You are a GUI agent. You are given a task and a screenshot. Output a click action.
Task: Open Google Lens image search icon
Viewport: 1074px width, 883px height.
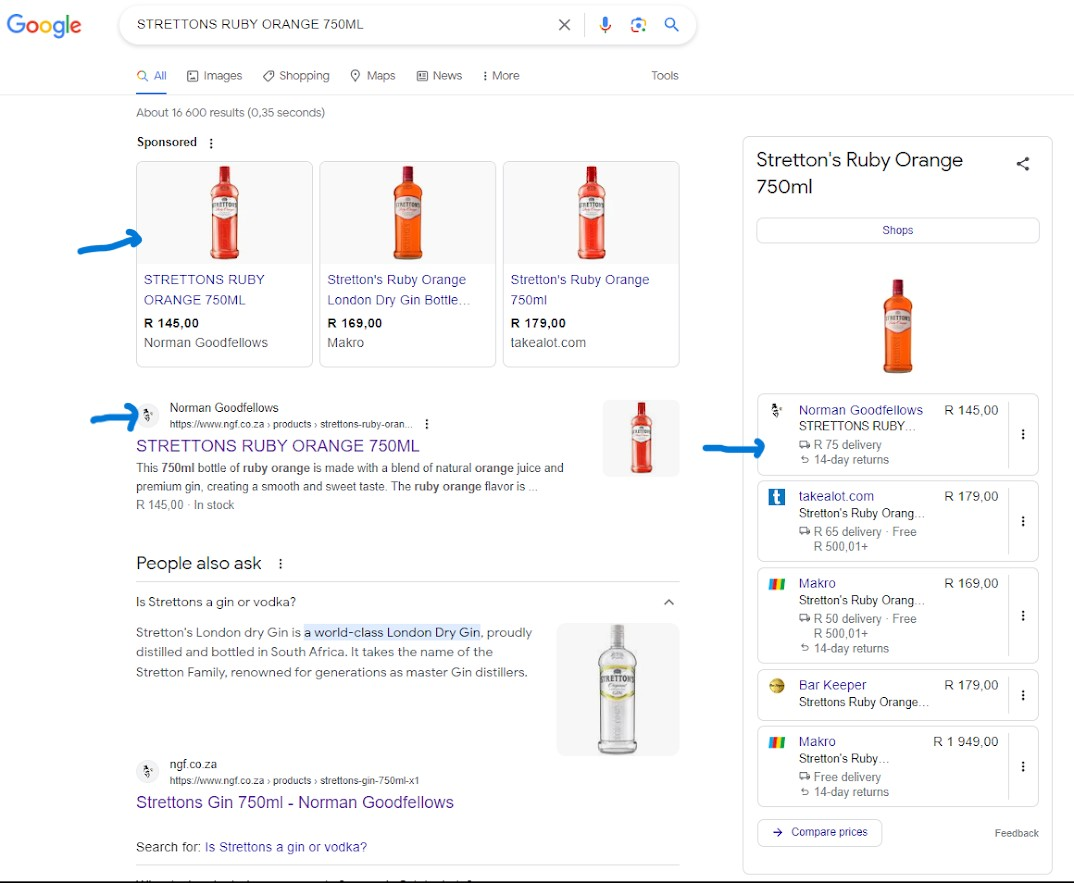[x=638, y=25]
